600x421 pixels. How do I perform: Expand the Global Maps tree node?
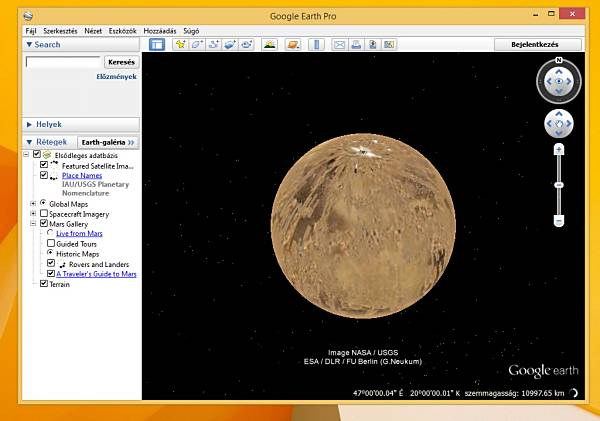[33, 203]
